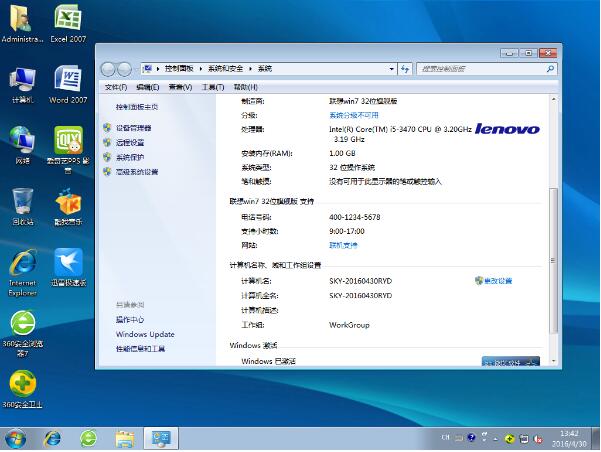Open 高级系统设置 link

(137, 172)
